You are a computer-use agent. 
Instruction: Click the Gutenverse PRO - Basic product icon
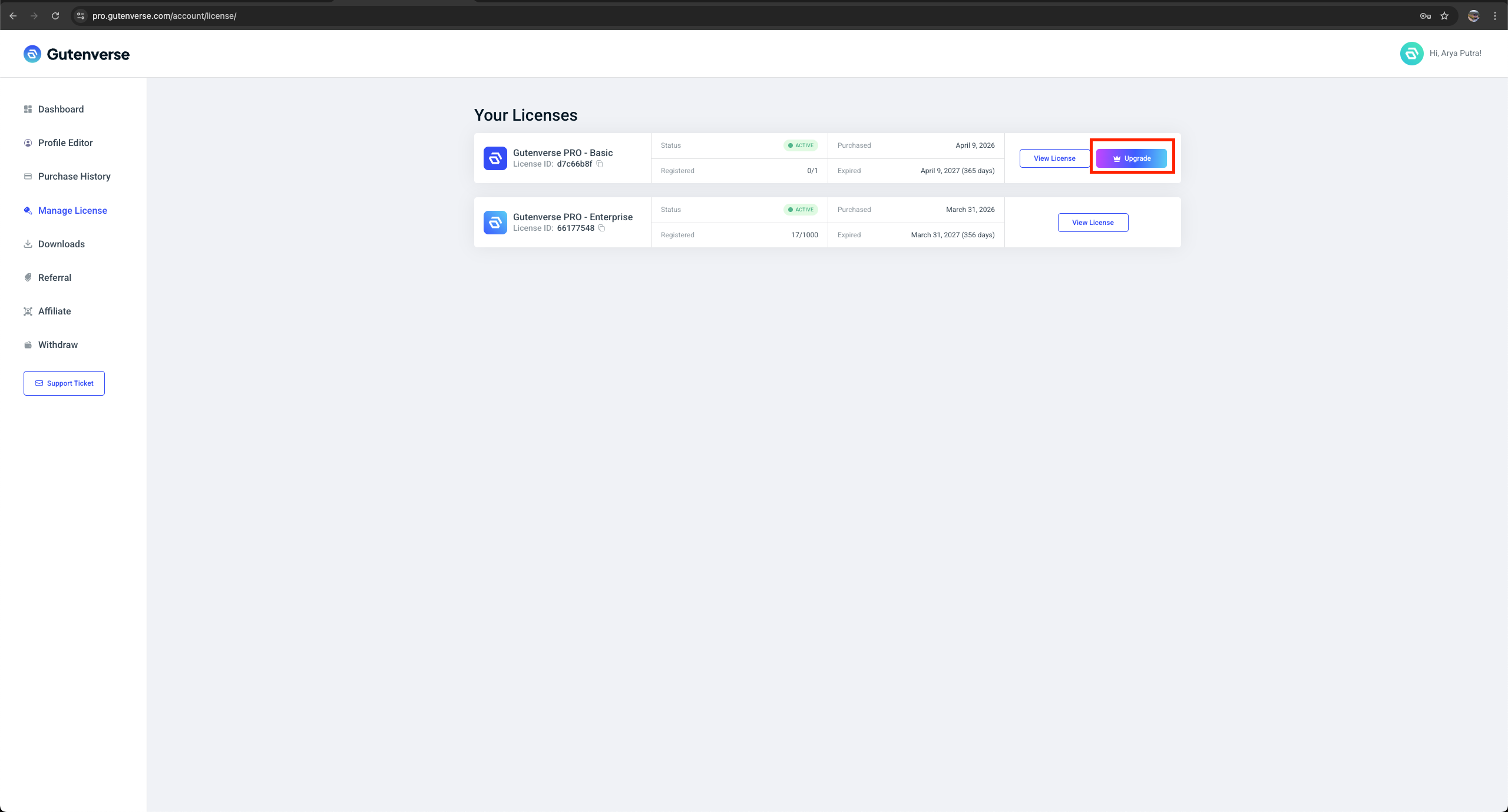tap(495, 158)
